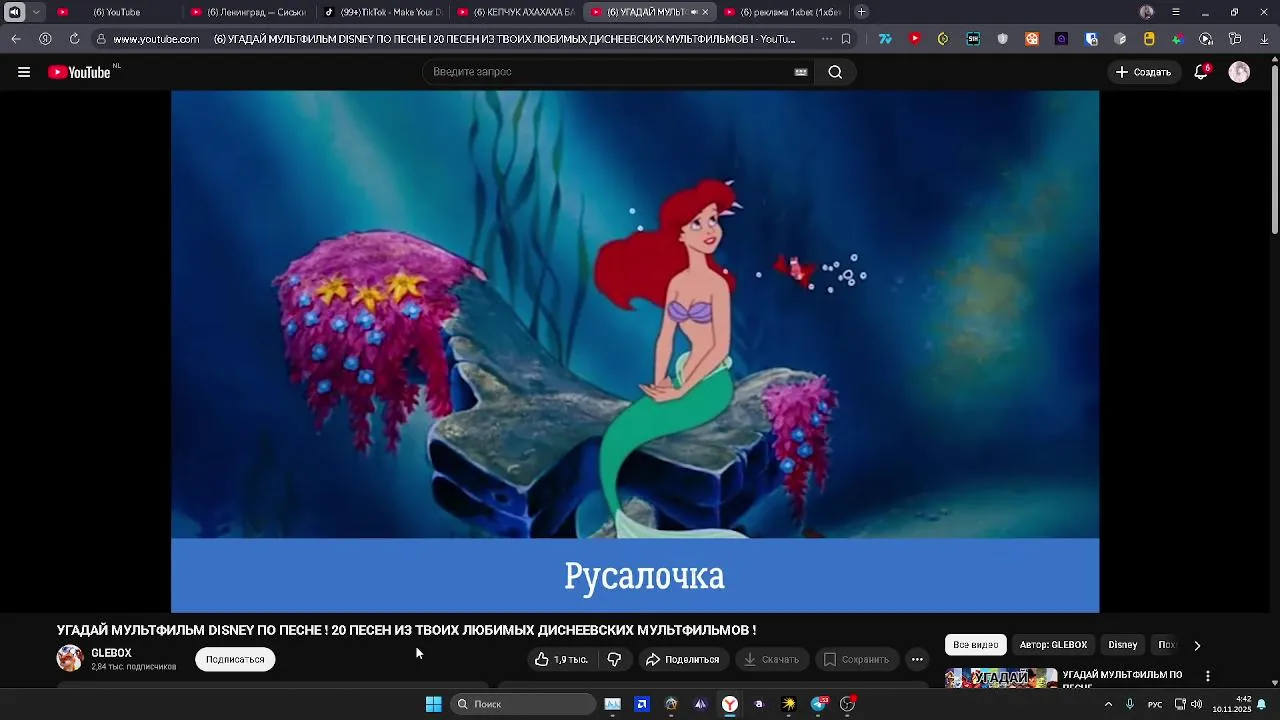Switch to the Ленинград browser tab

(x=247, y=12)
